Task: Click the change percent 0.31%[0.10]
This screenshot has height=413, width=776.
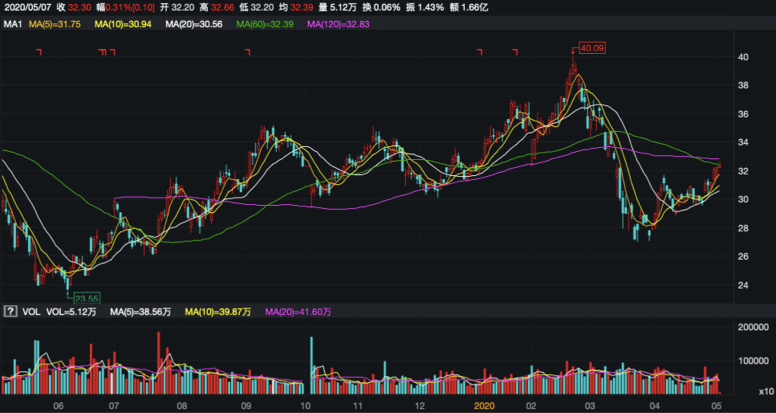Action: 130,7
